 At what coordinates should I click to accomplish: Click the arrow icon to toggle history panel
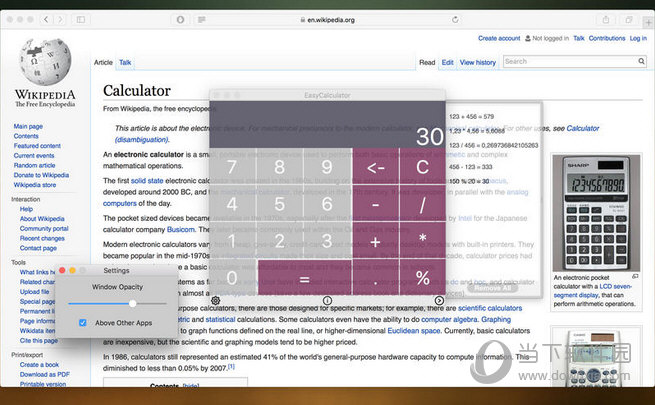(x=439, y=300)
